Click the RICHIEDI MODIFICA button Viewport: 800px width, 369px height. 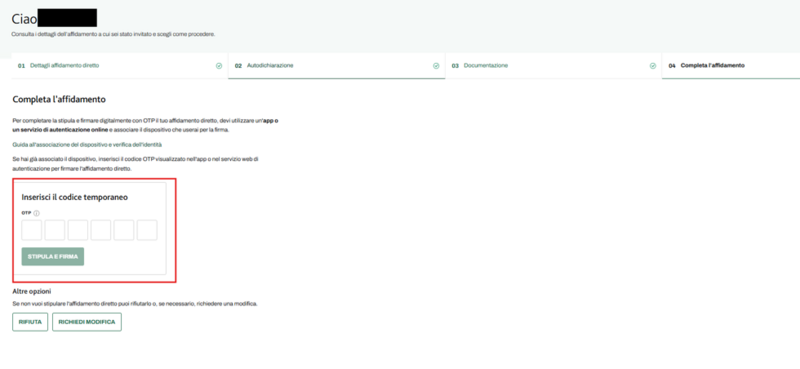pyautogui.click(x=87, y=323)
